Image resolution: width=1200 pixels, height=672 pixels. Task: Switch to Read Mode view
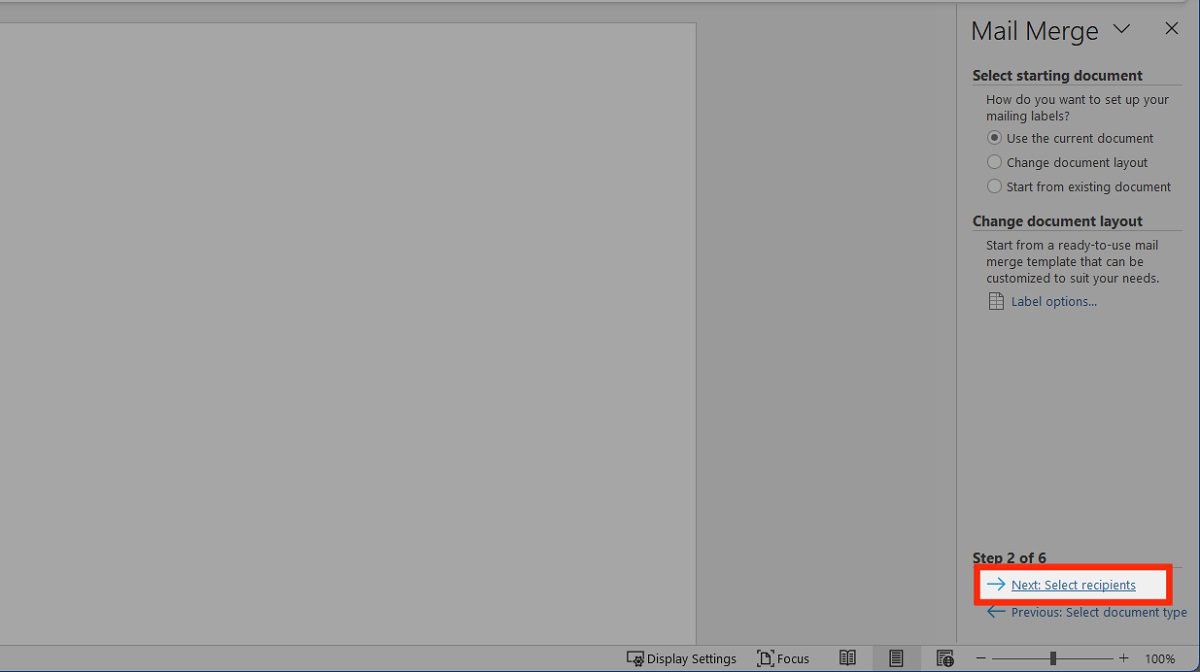(847, 658)
